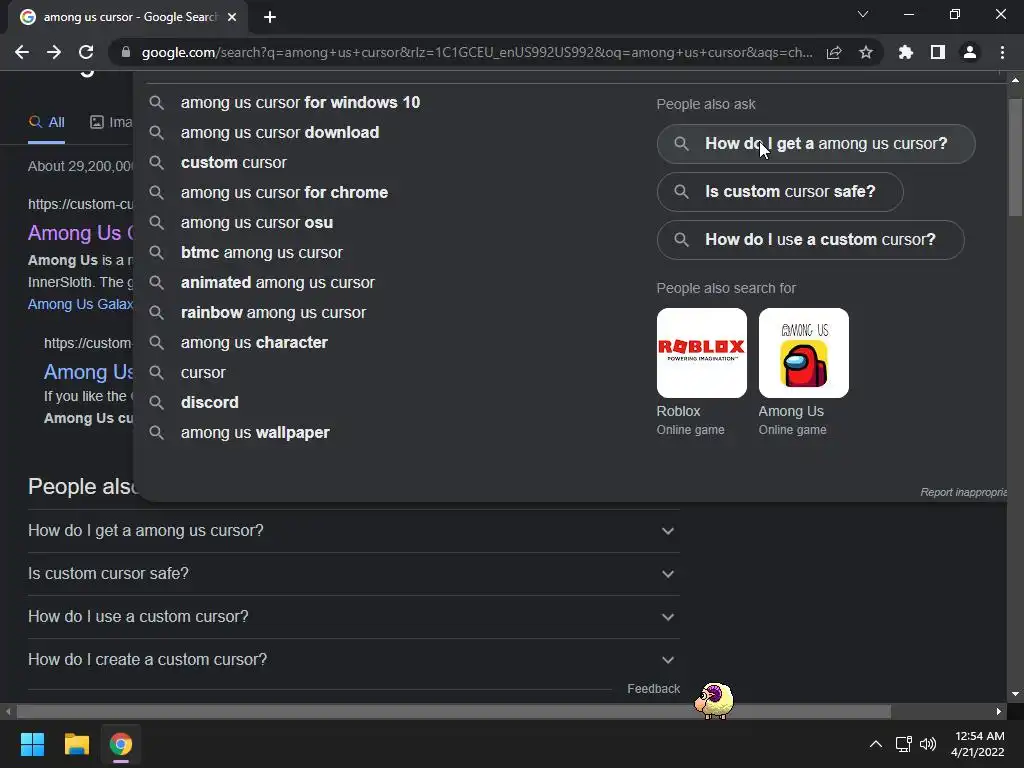Bookmark this tab with the star icon
The image size is (1024, 768).
tap(866, 52)
